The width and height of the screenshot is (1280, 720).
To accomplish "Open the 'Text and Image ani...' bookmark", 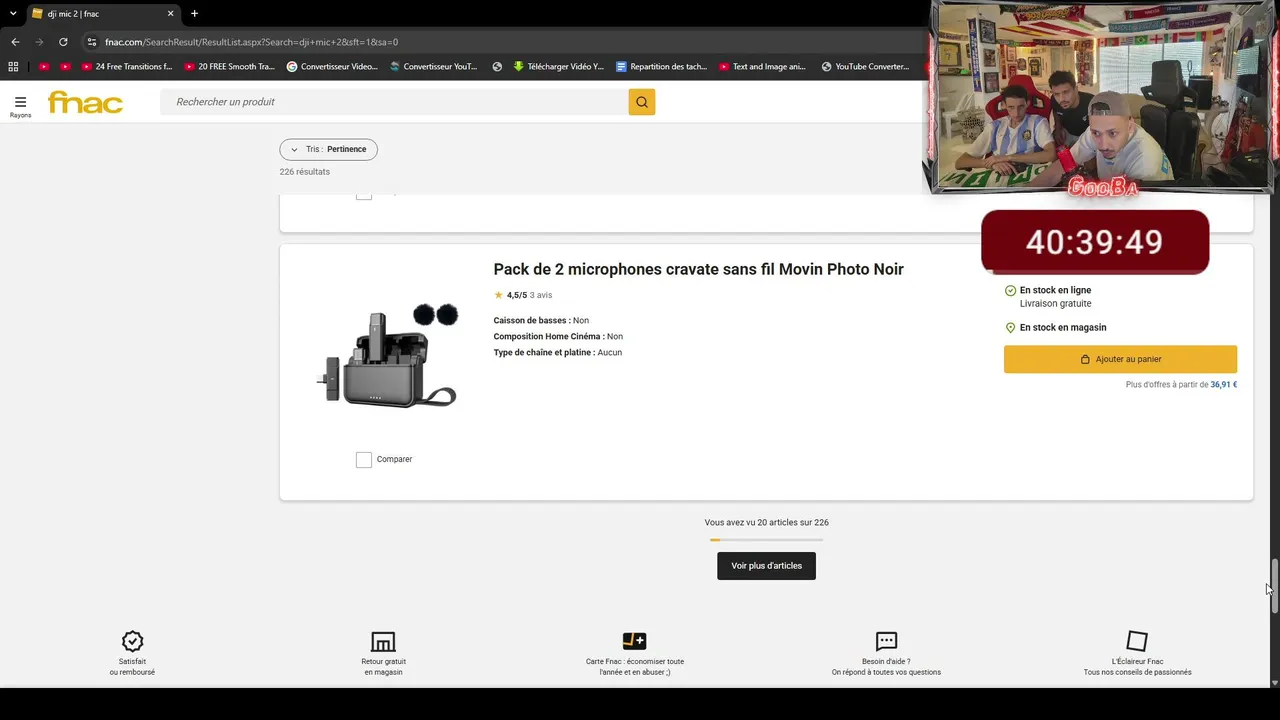I will 763,67.
